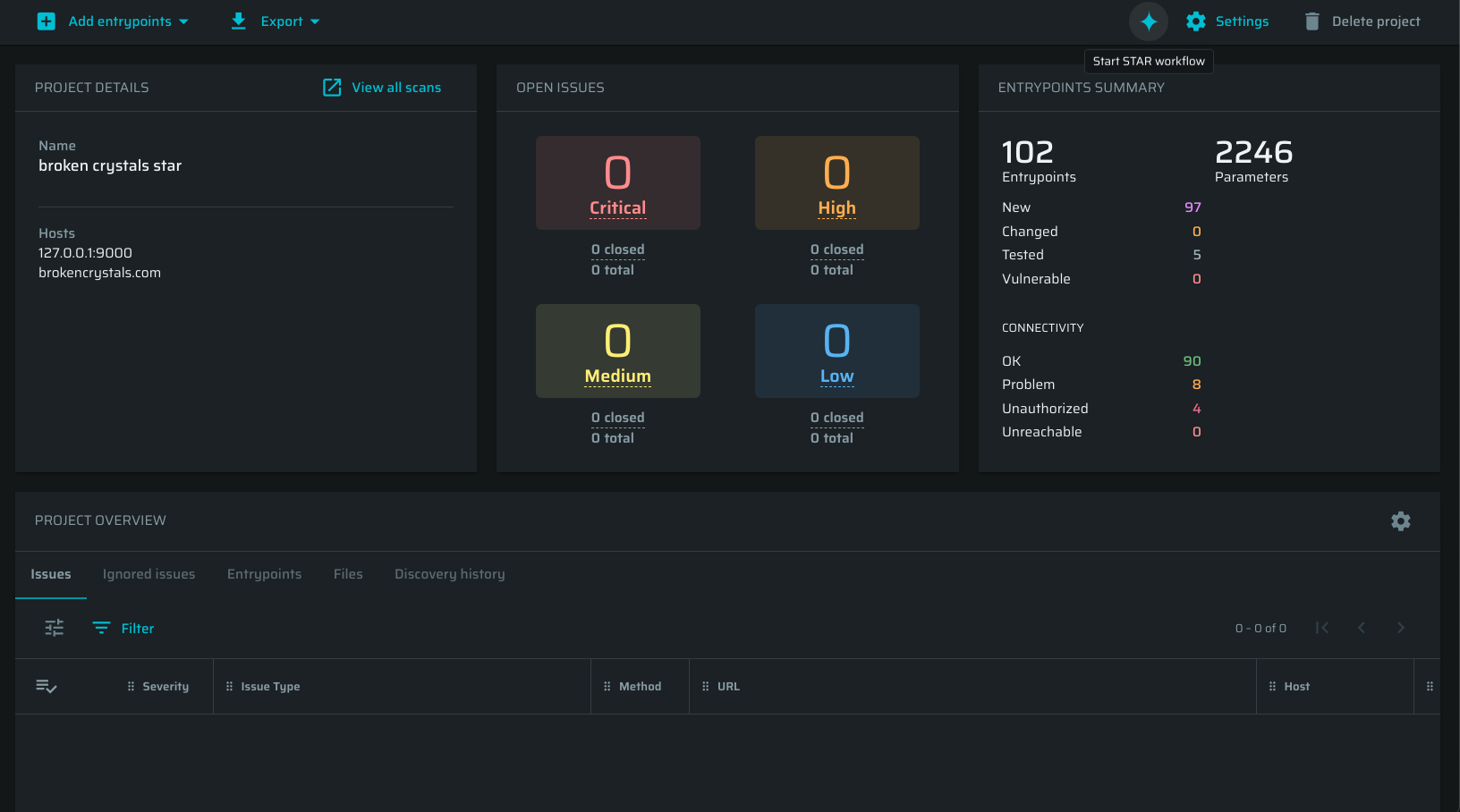Screen dimensions: 1460x812
Task: Sort by the Severity column header
Action: pyautogui.click(x=166, y=687)
